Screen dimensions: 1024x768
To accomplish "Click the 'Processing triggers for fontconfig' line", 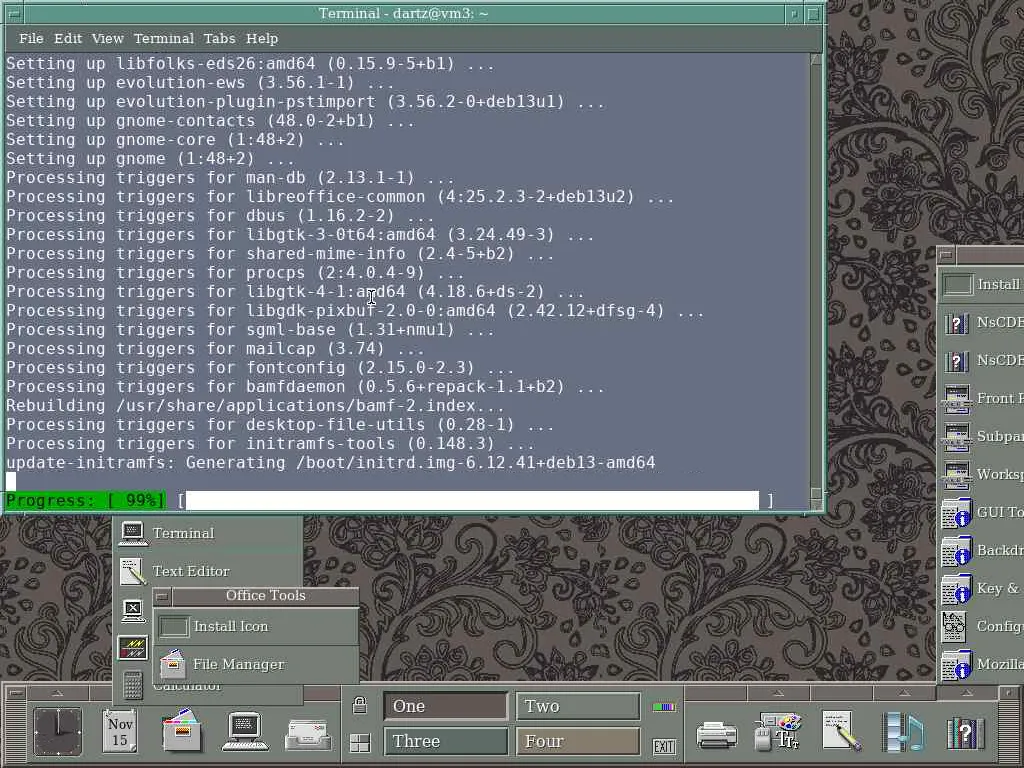I will pos(260,368).
